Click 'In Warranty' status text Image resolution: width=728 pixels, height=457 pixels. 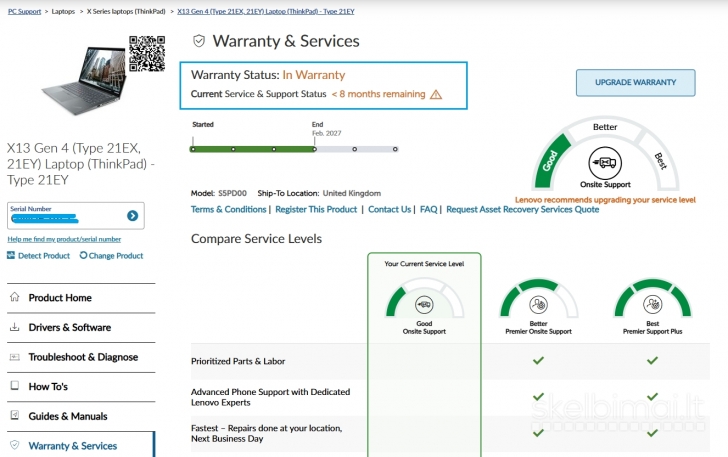click(x=314, y=75)
